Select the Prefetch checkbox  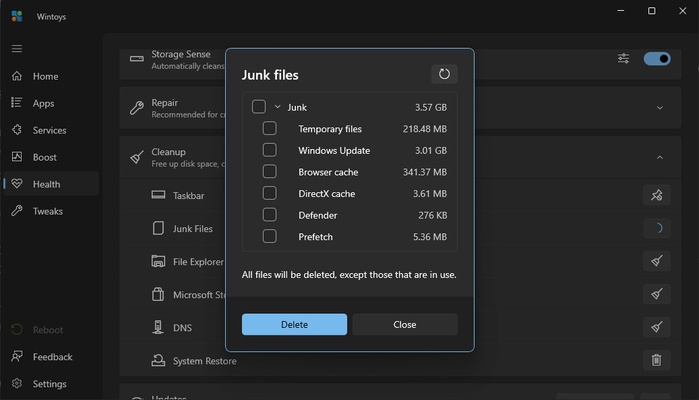pyautogui.click(x=269, y=236)
